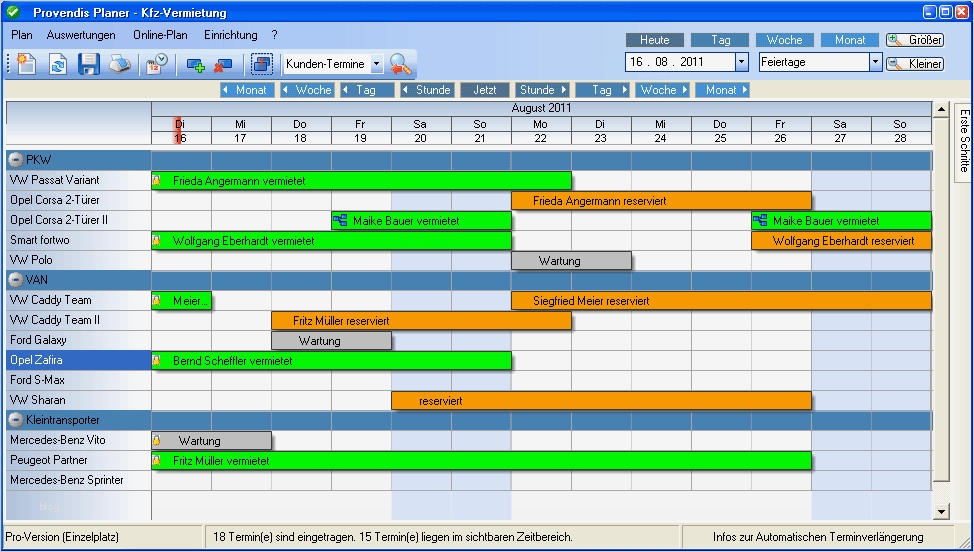Viewport: 974px width, 552px height.
Task: Collapse the VAN group
Action: click(x=16, y=280)
